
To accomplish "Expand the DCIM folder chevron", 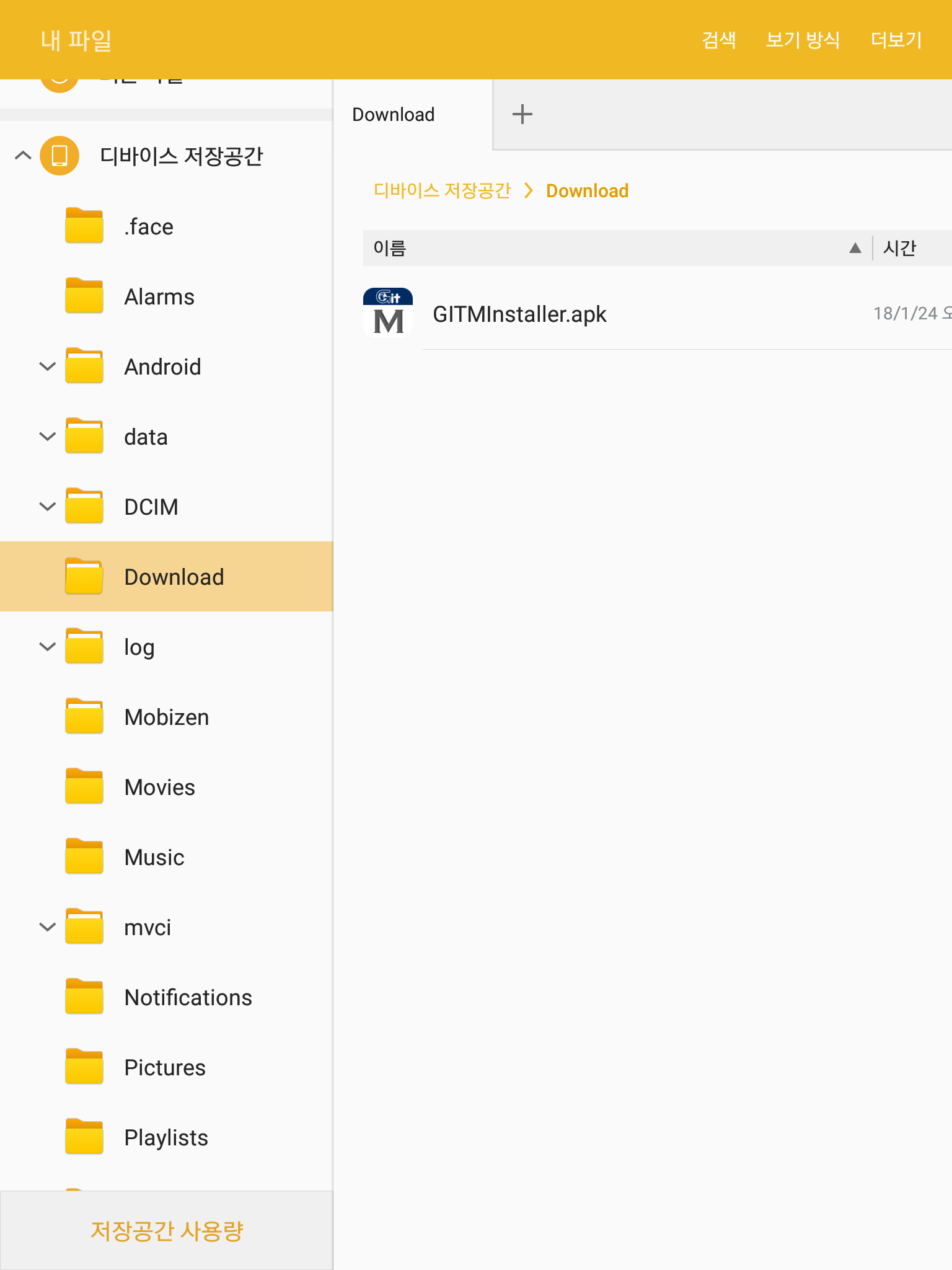I will (48, 507).
